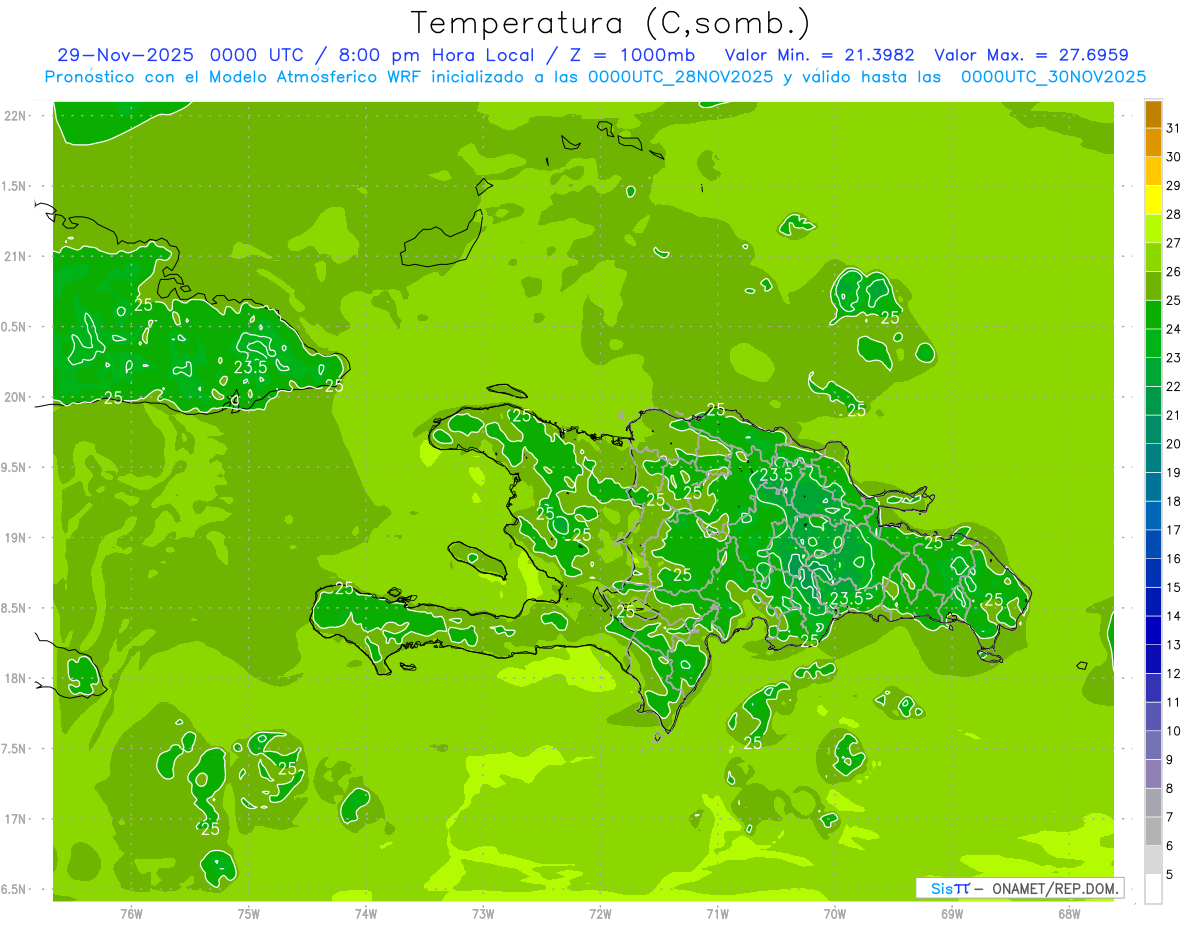The image size is (1200, 927).
Task: Click the title "Temperatura (C,somb.)"
Action: point(611,23)
